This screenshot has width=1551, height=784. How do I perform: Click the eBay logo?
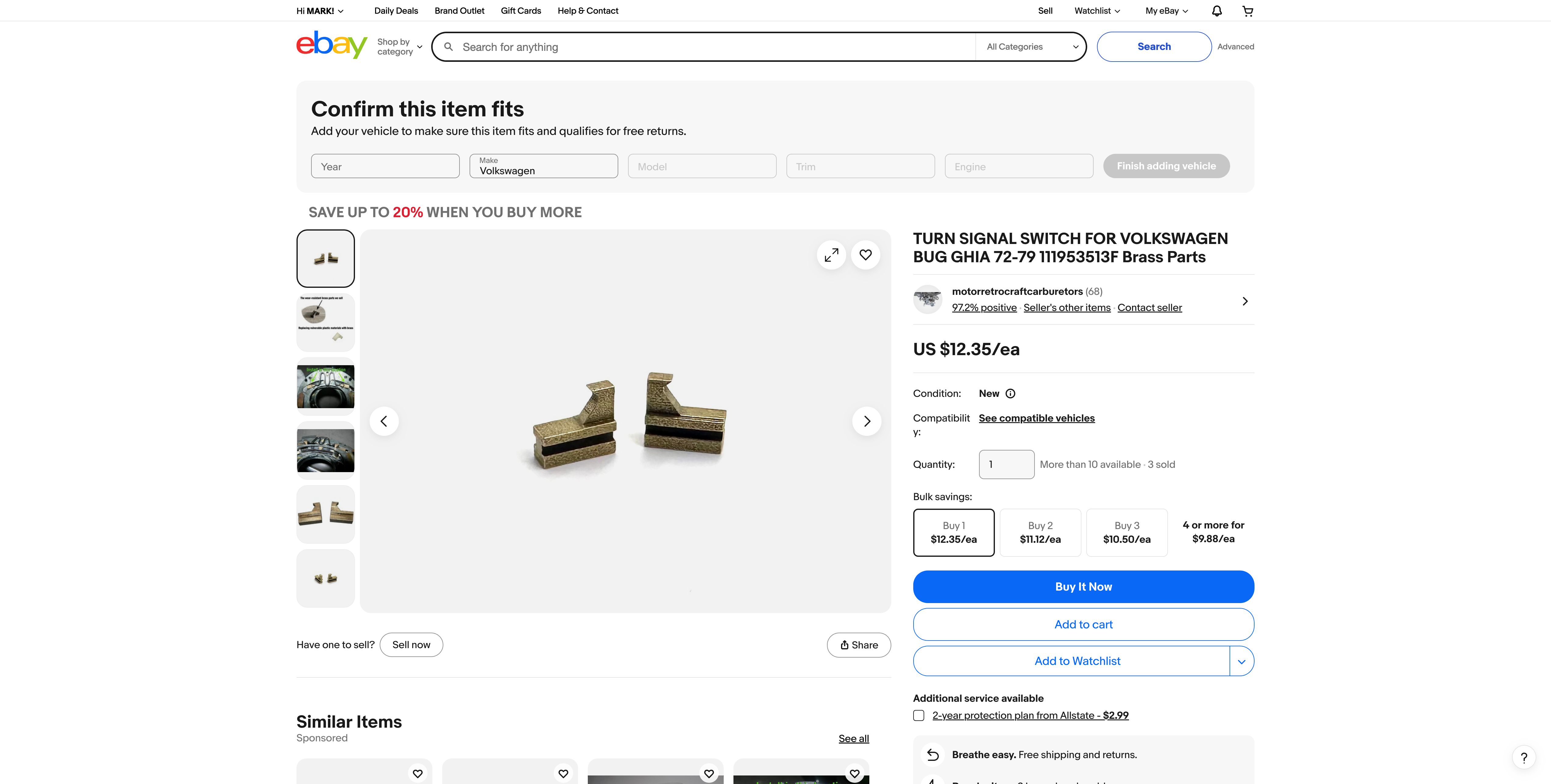(331, 45)
